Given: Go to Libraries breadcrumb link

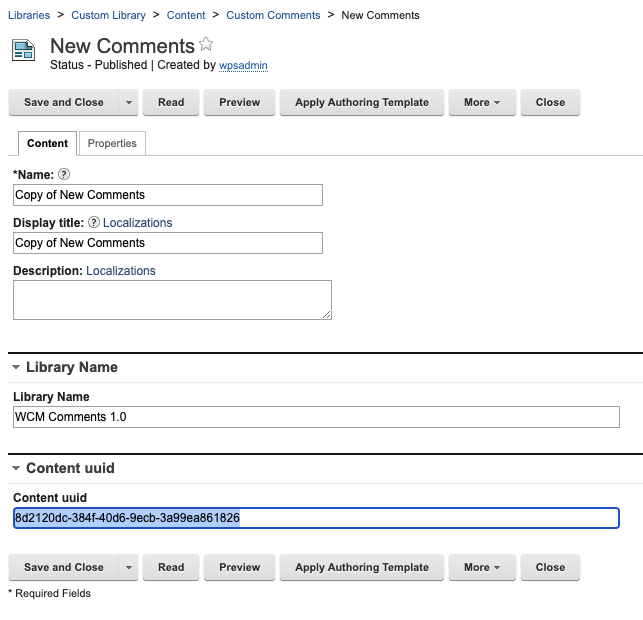Looking at the screenshot, I should pos(29,15).
